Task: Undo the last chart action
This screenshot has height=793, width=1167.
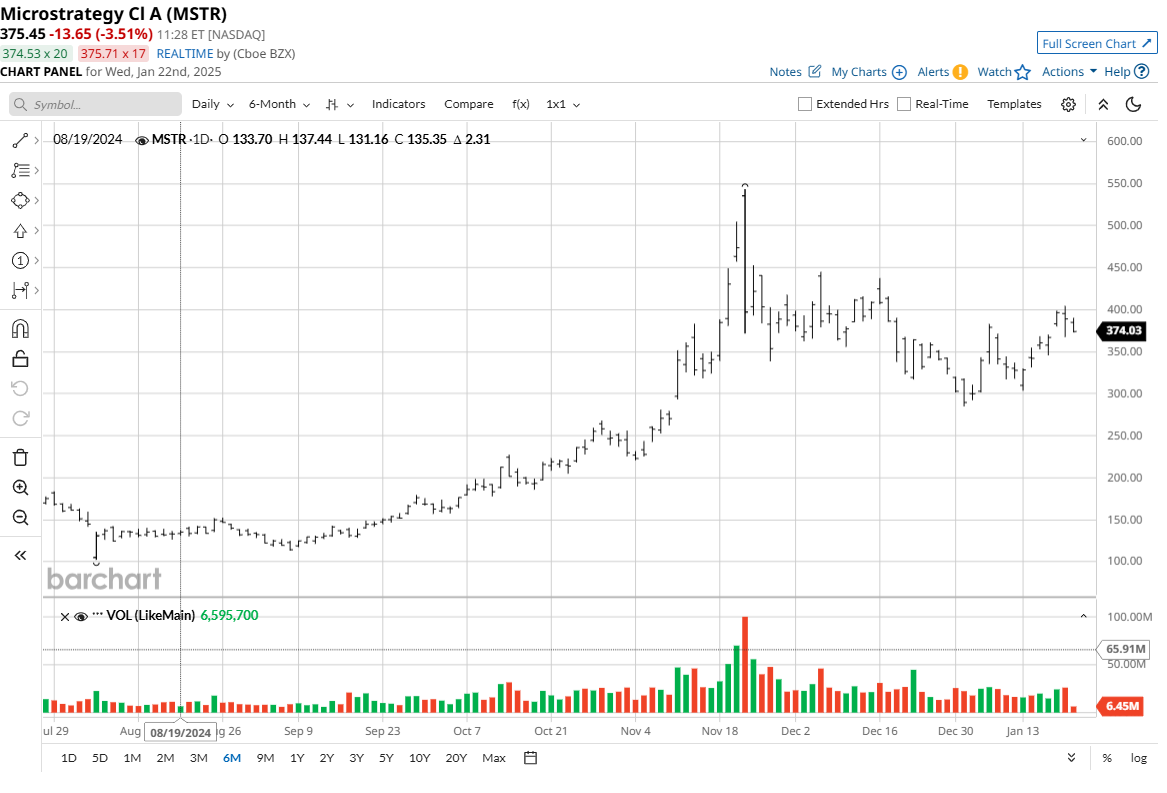Action: tap(20, 388)
